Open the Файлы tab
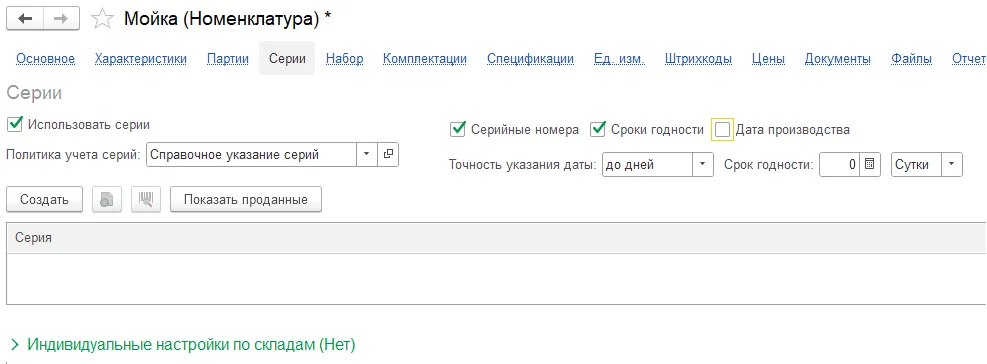987x364 pixels. tap(911, 59)
